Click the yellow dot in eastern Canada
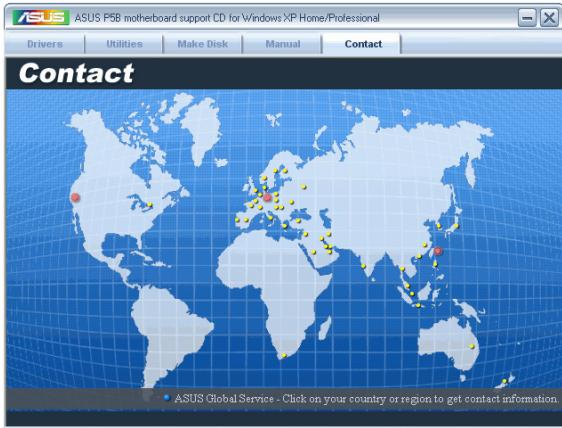The image size is (562, 428). 150,205
